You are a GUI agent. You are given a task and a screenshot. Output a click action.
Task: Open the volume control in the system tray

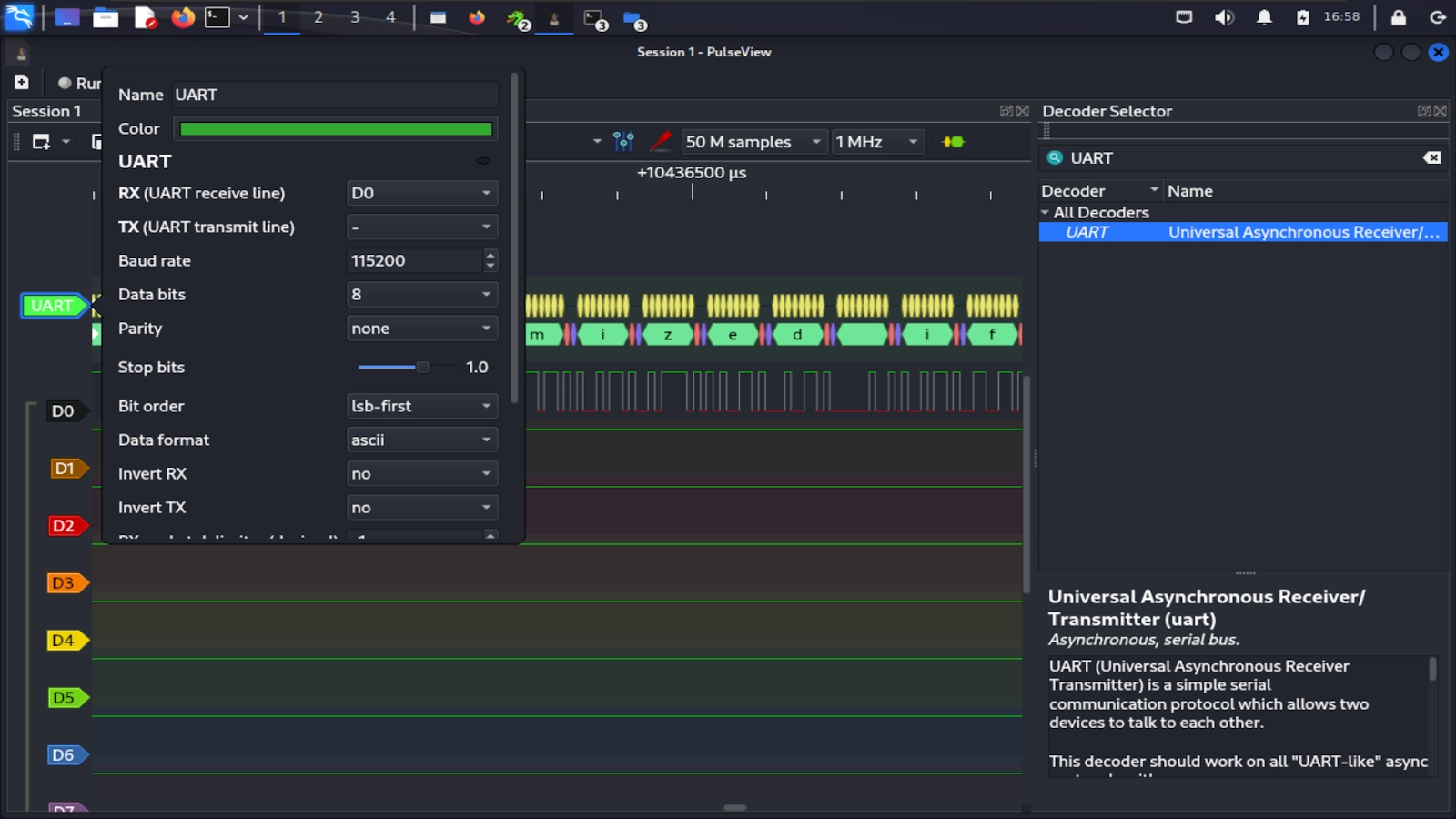tap(1224, 16)
